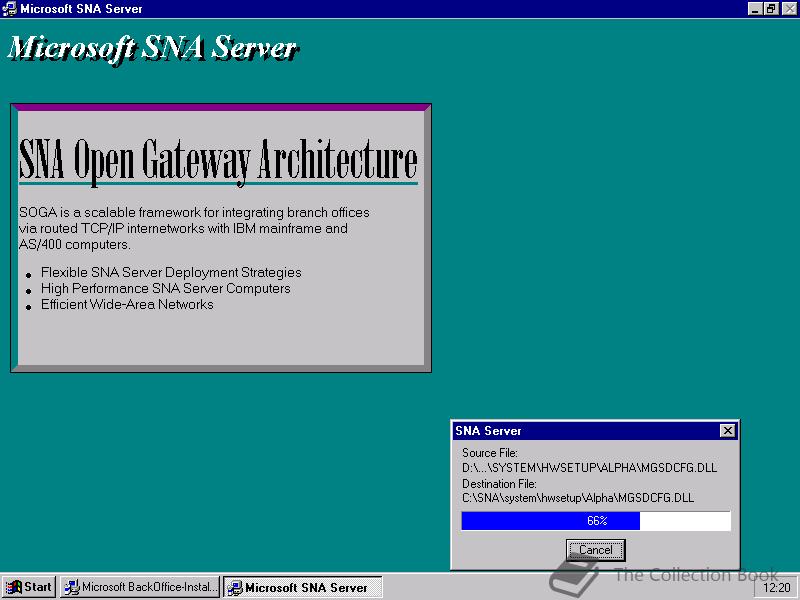Viewport: 800px width, 600px height.
Task: Click the source path D:\...\SYSTEM\HWSETUP\ALPHA\MGSDCFG.DLL
Action: (589, 468)
